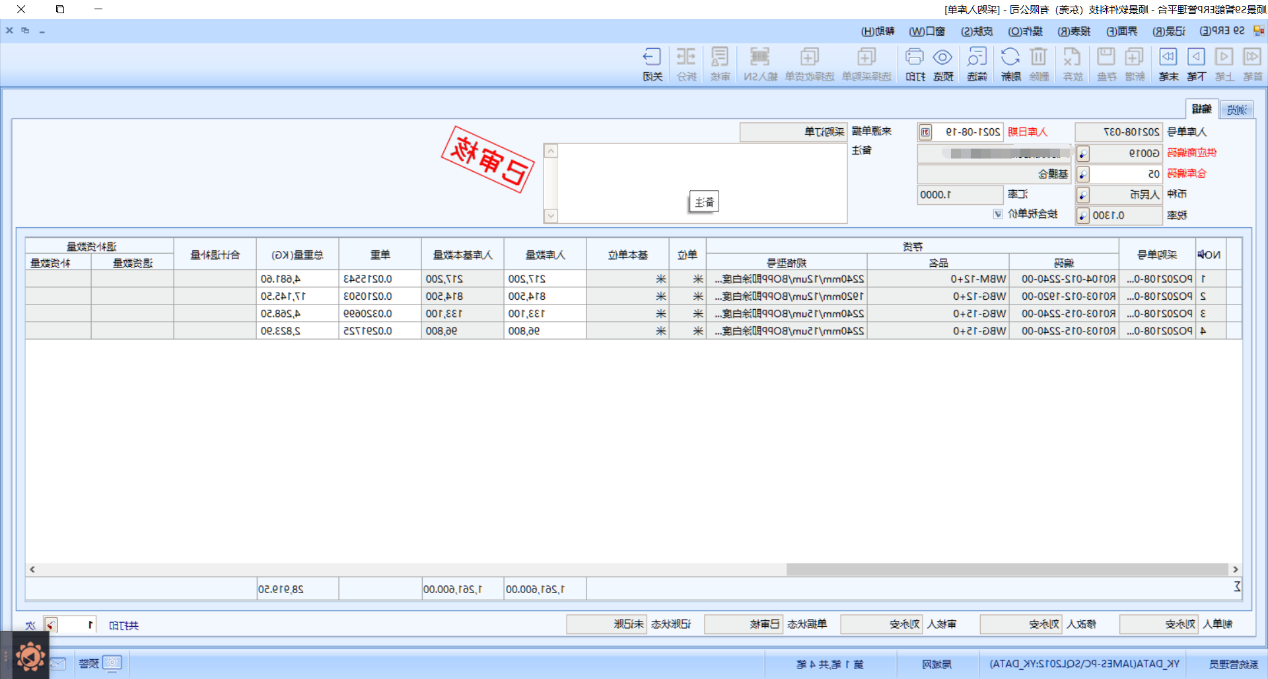
Task: Open lookup for 税率 field
Action: pos(1083,215)
